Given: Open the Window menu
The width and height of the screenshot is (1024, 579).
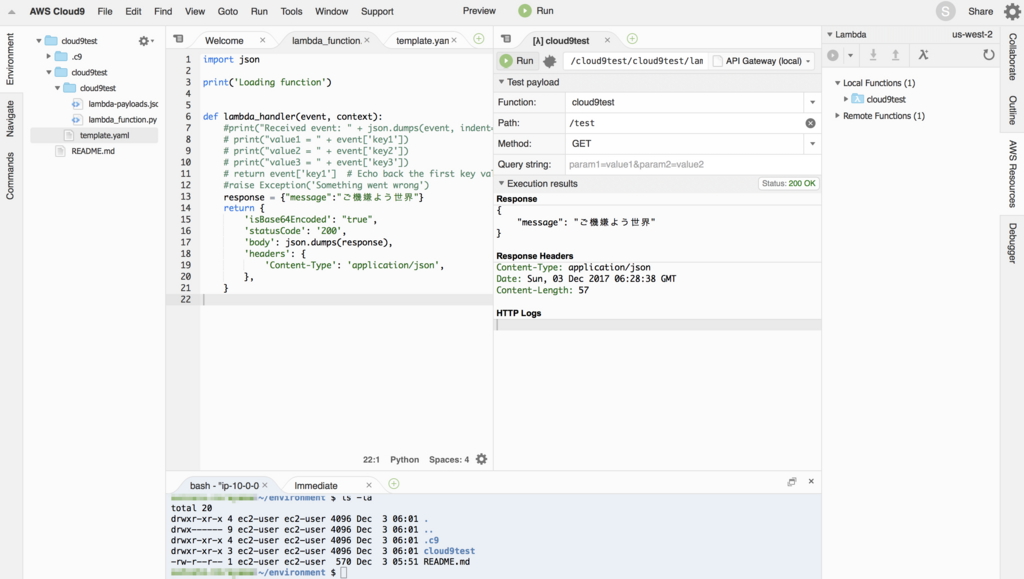Looking at the screenshot, I should tap(331, 11).
